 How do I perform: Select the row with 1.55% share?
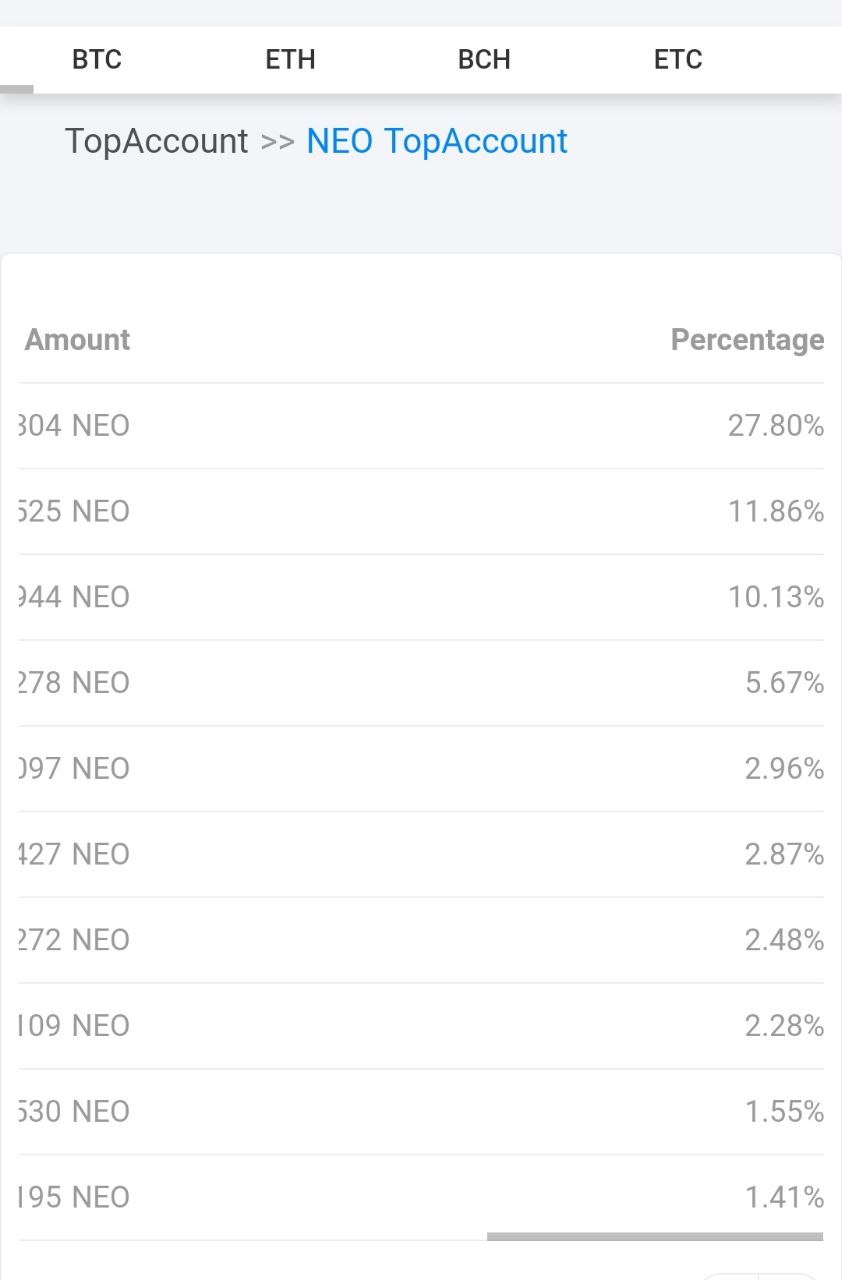(421, 1112)
